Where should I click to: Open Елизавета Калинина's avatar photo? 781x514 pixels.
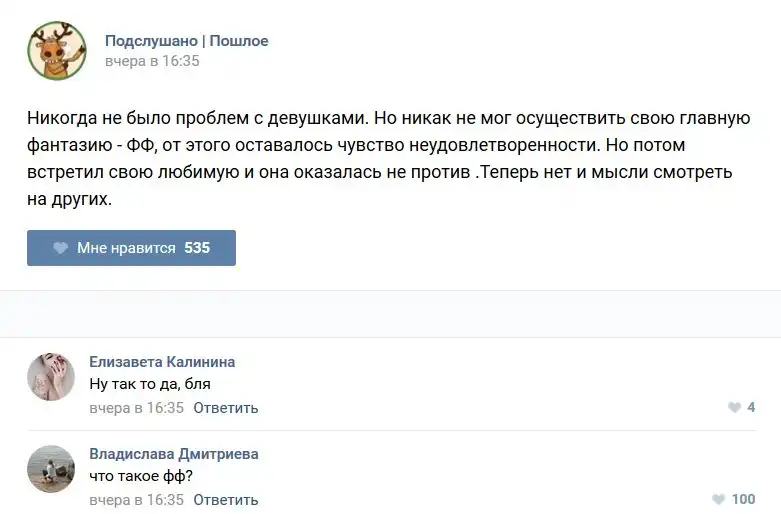51,377
